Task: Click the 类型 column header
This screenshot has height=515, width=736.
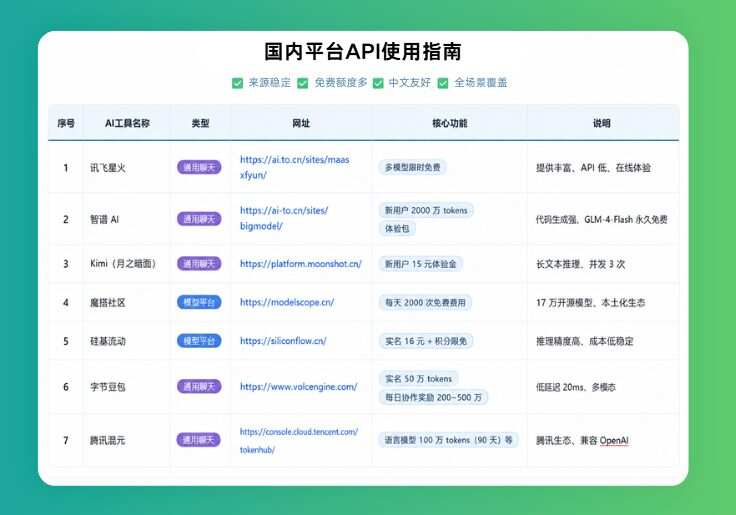Action: pyautogui.click(x=200, y=123)
